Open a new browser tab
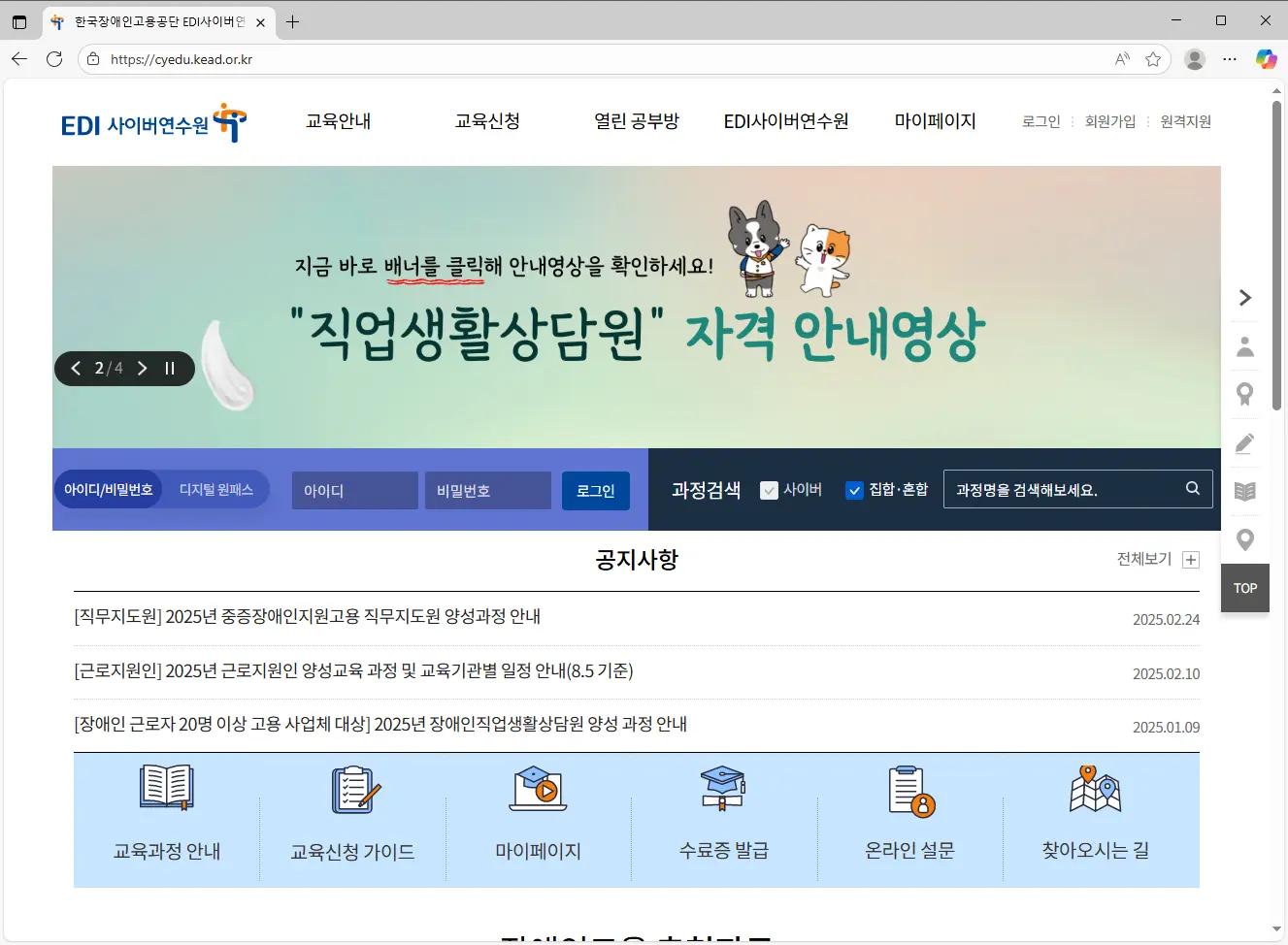The width and height of the screenshot is (1288, 945). click(292, 21)
